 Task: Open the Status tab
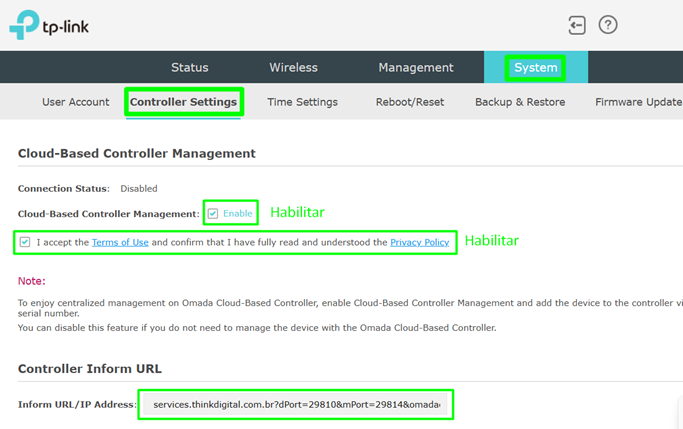click(x=190, y=68)
